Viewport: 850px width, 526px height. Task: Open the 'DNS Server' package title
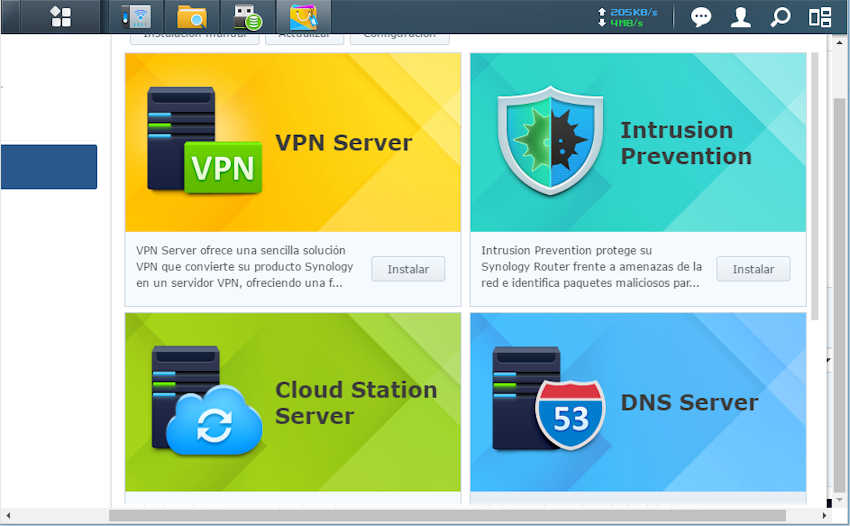[x=689, y=402]
